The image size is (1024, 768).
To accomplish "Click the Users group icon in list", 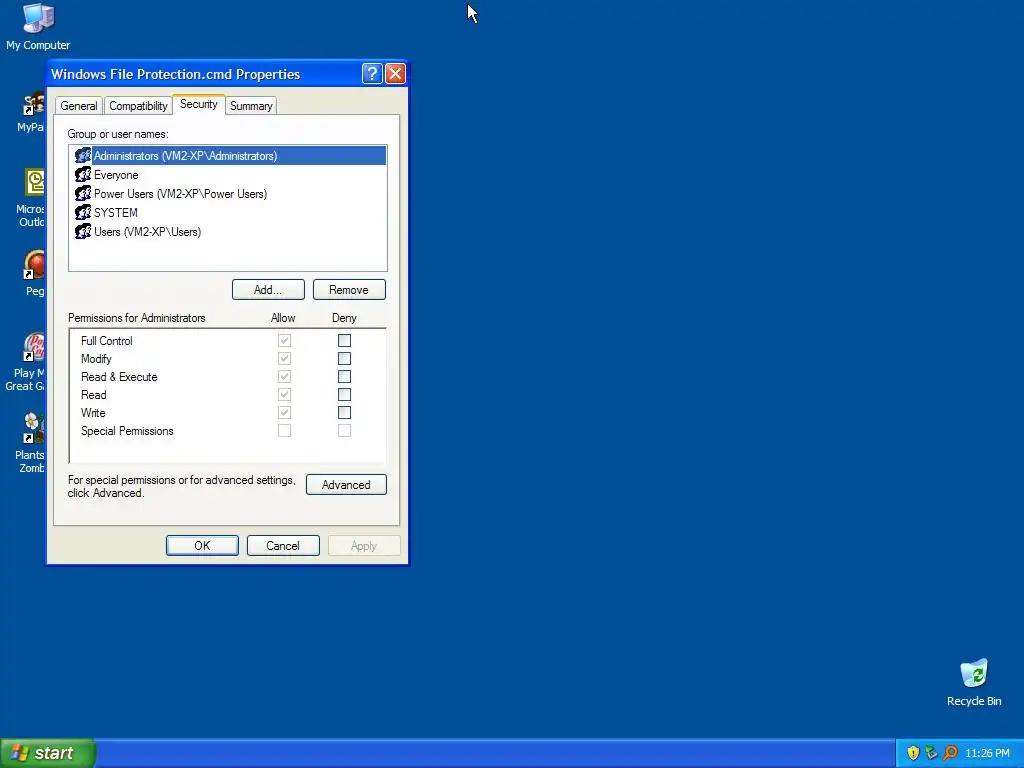I will pos(83,231).
